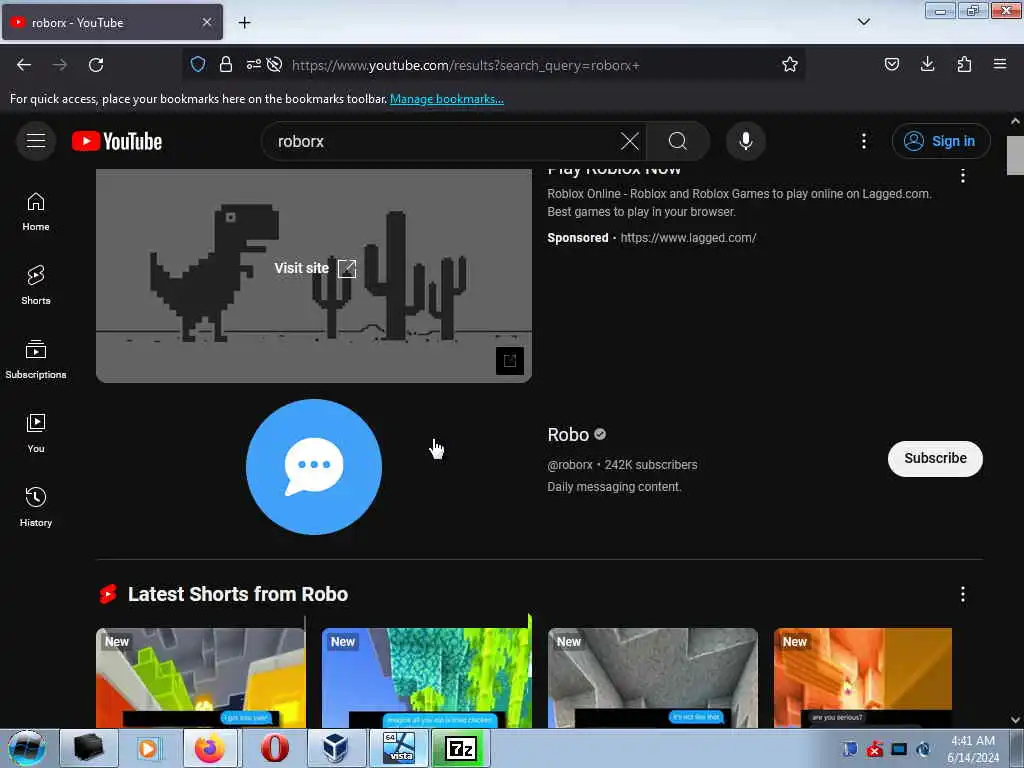The image size is (1024, 768).
Task: Open a new tab with the plus icon
Action: pyautogui.click(x=244, y=23)
